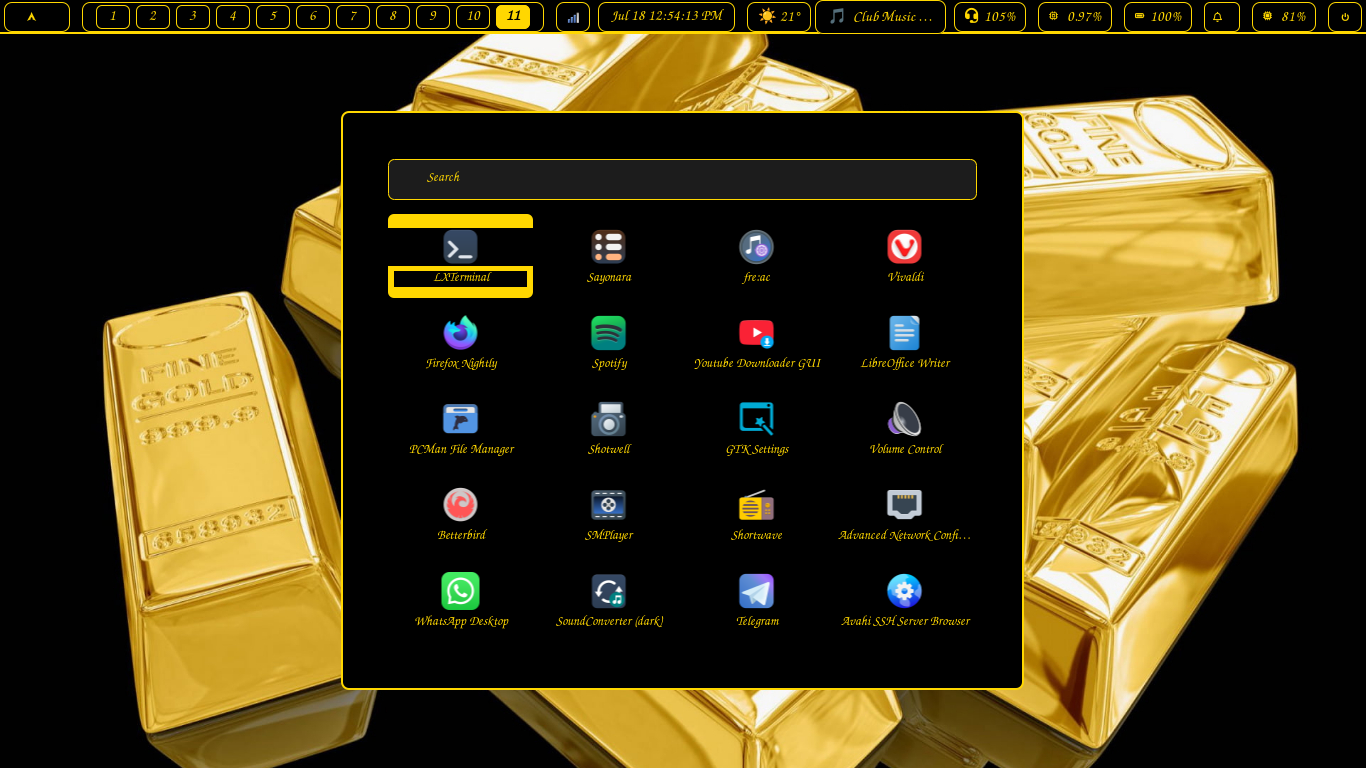Click the brightness 81% widget

click(1284, 17)
